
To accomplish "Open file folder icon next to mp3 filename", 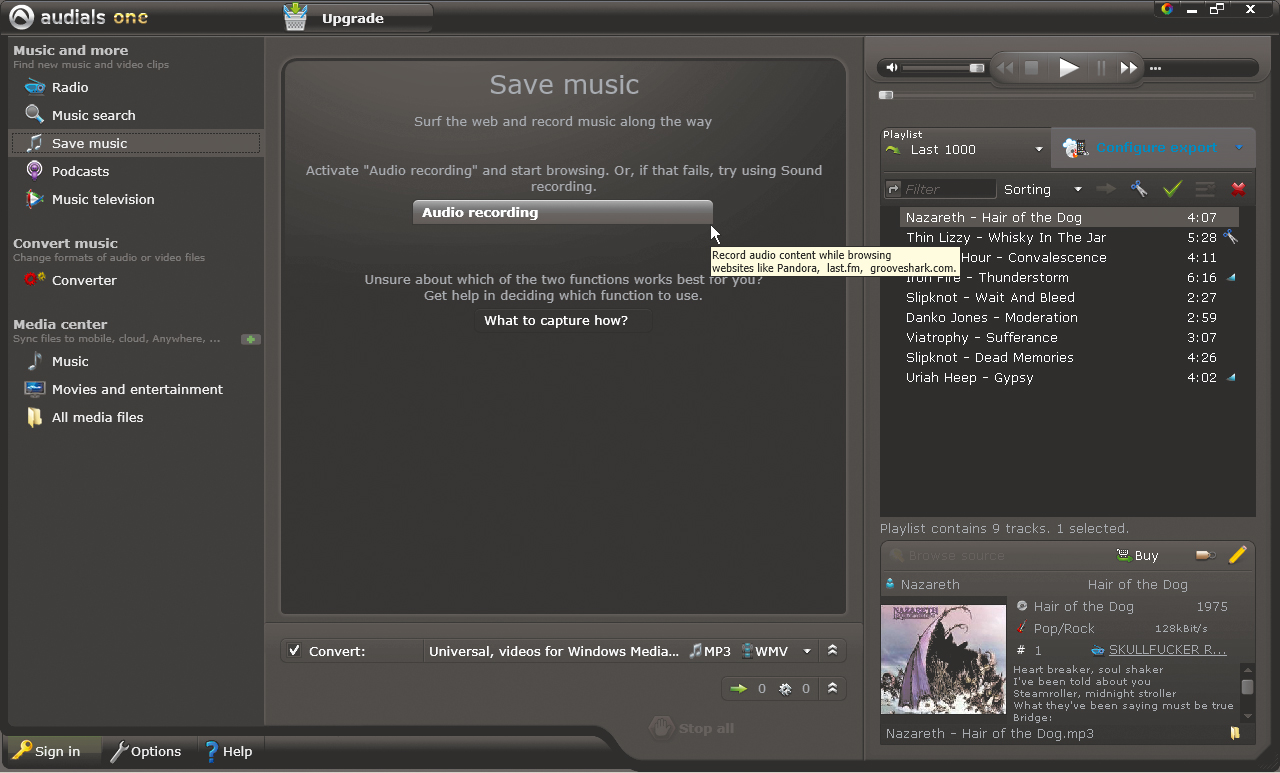I will 1235,733.
